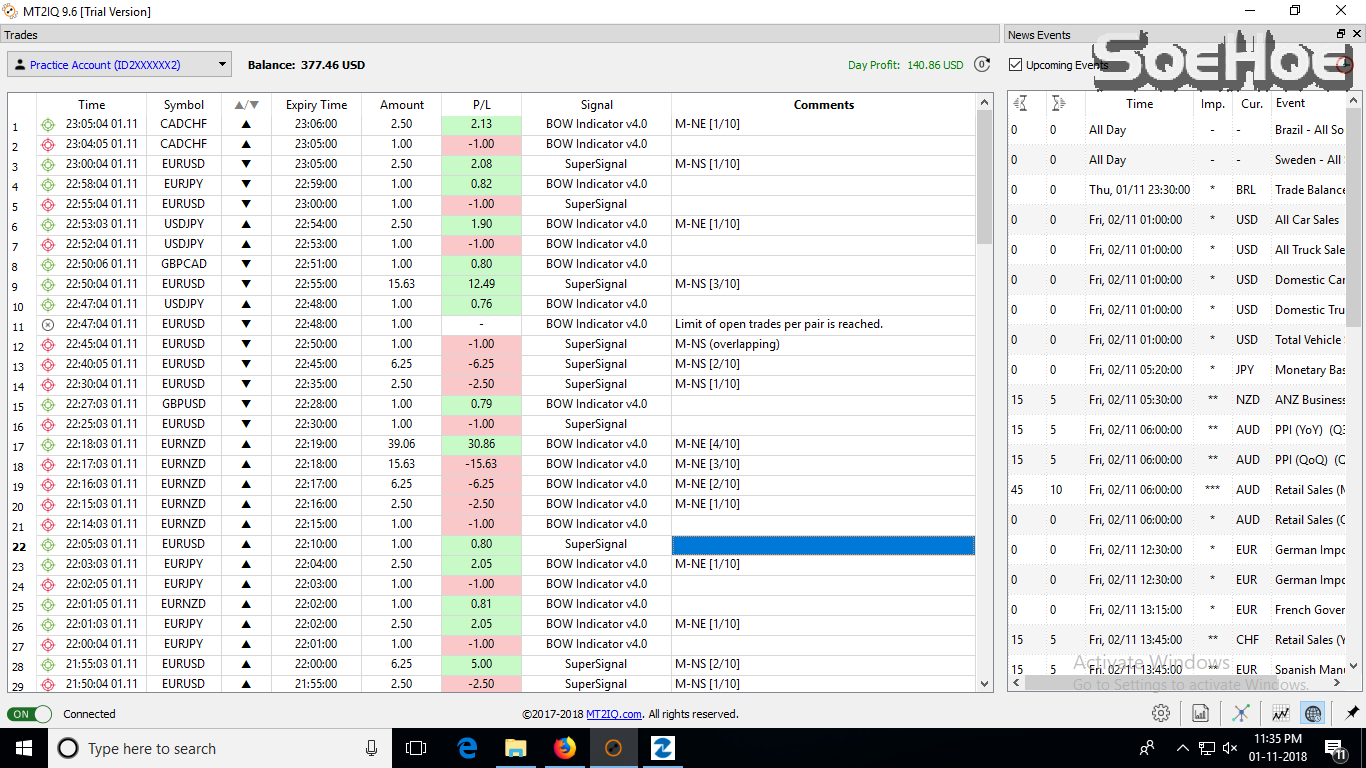Click the pin expander on News Events panel
The height and width of the screenshot is (768, 1366).
[1340, 34]
